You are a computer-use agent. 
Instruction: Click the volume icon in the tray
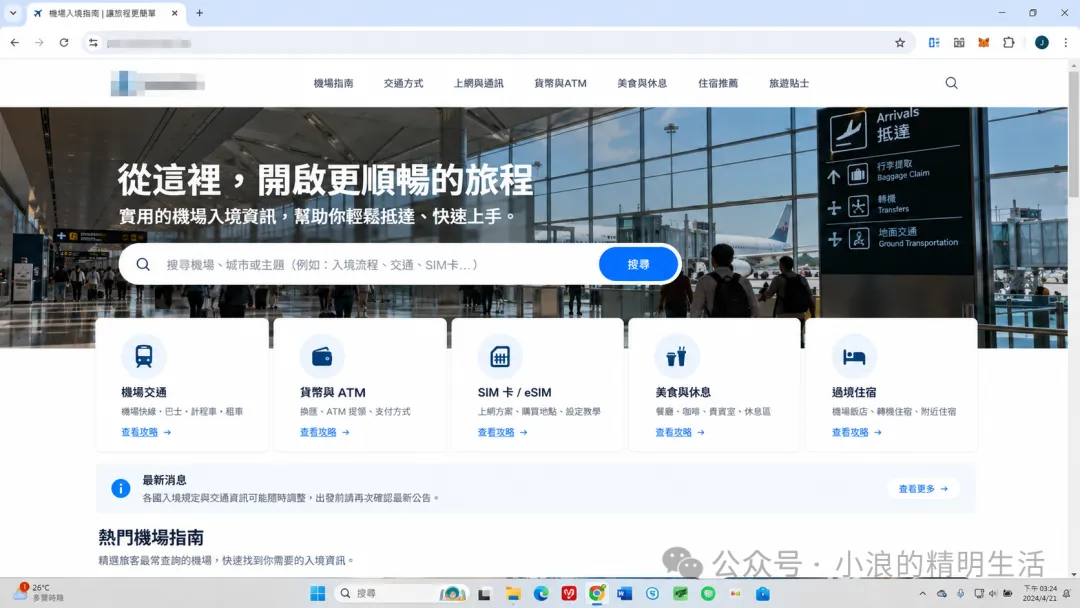[993, 594]
